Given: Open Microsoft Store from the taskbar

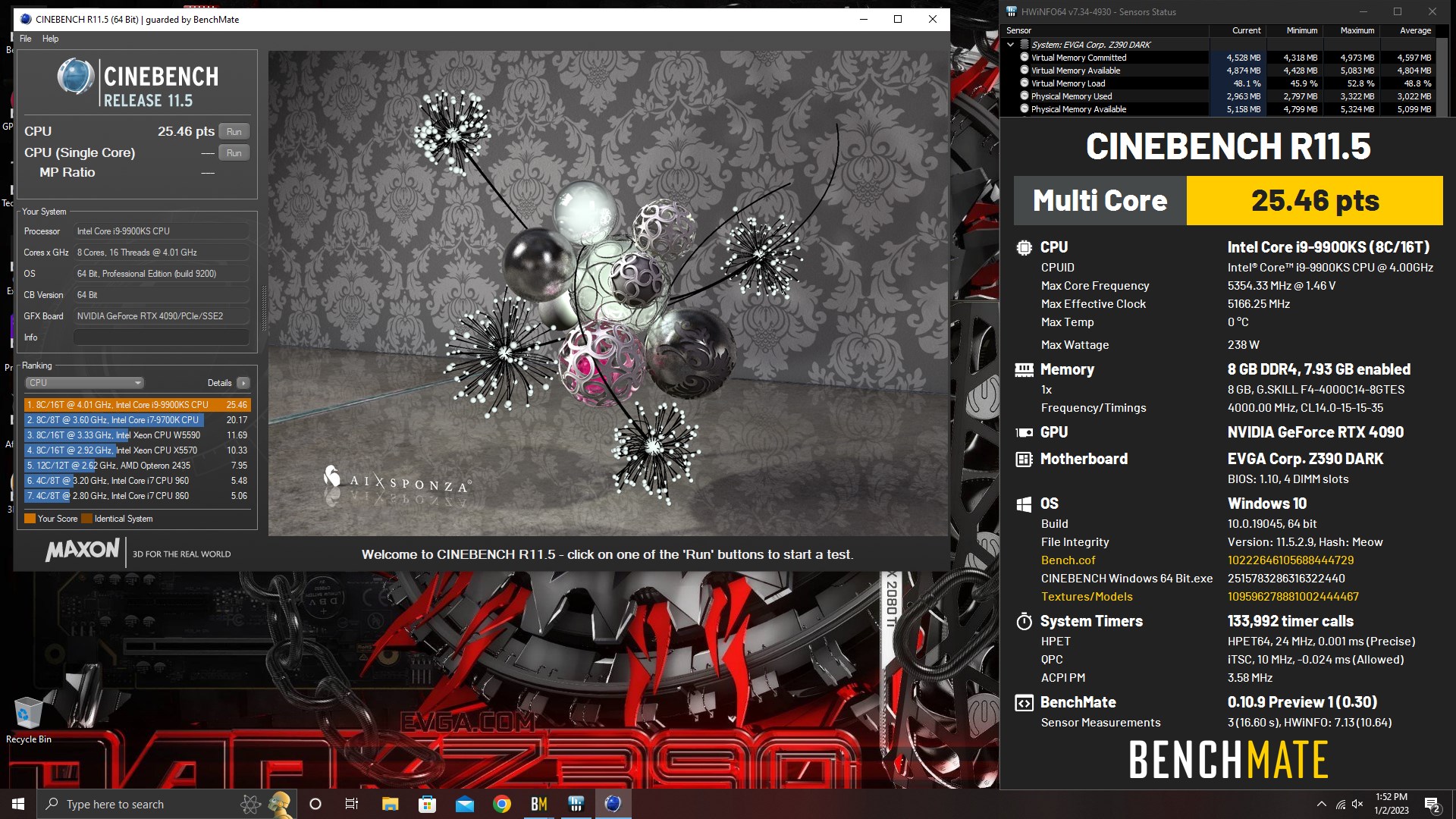Looking at the screenshot, I should 427,804.
